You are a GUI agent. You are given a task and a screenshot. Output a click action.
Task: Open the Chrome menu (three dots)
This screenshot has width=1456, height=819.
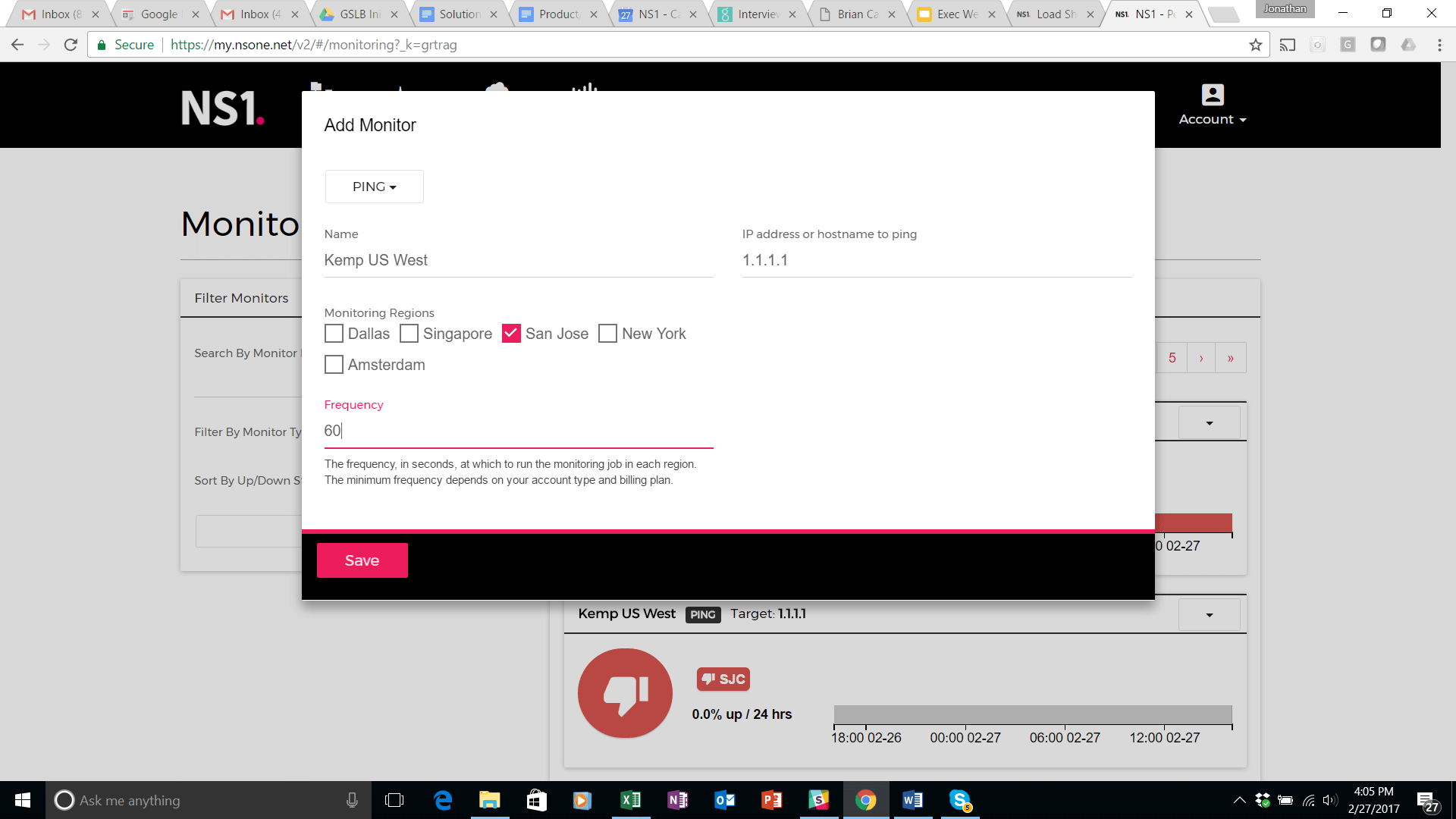[x=1439, y=45]
